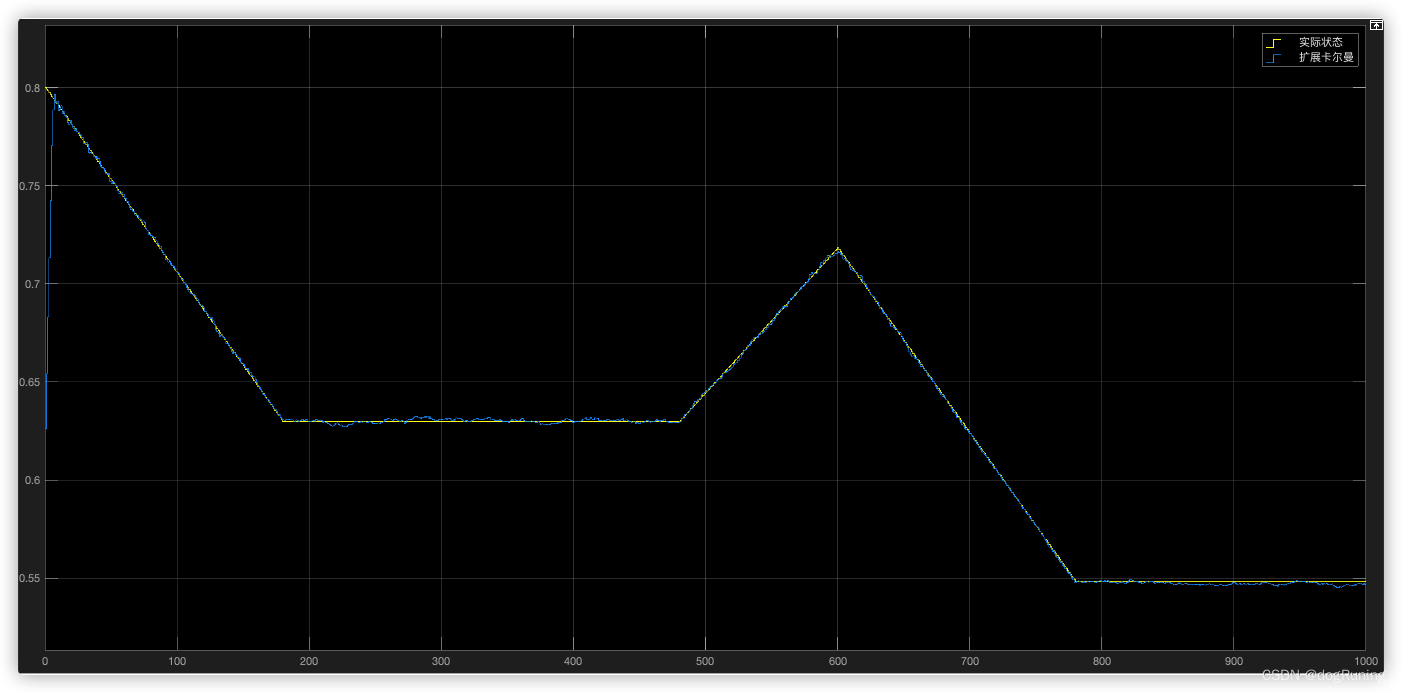Click the blue line marker in the legend
This screenshot has width=1402, height=693.
click(x=1273, y=58)
